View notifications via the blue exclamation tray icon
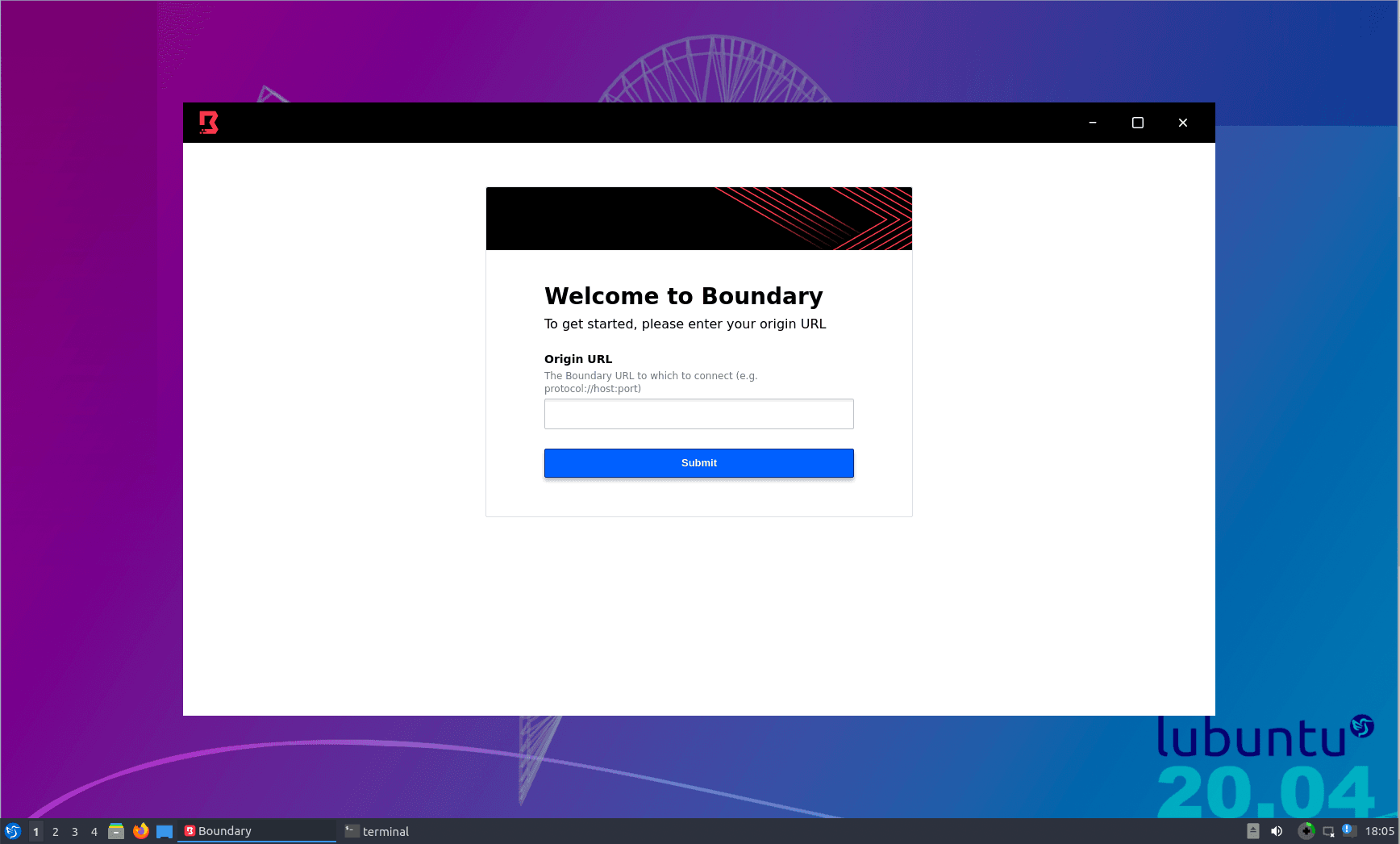The height and width of the screenshot is (844, 1400). tap(1349, 830)
